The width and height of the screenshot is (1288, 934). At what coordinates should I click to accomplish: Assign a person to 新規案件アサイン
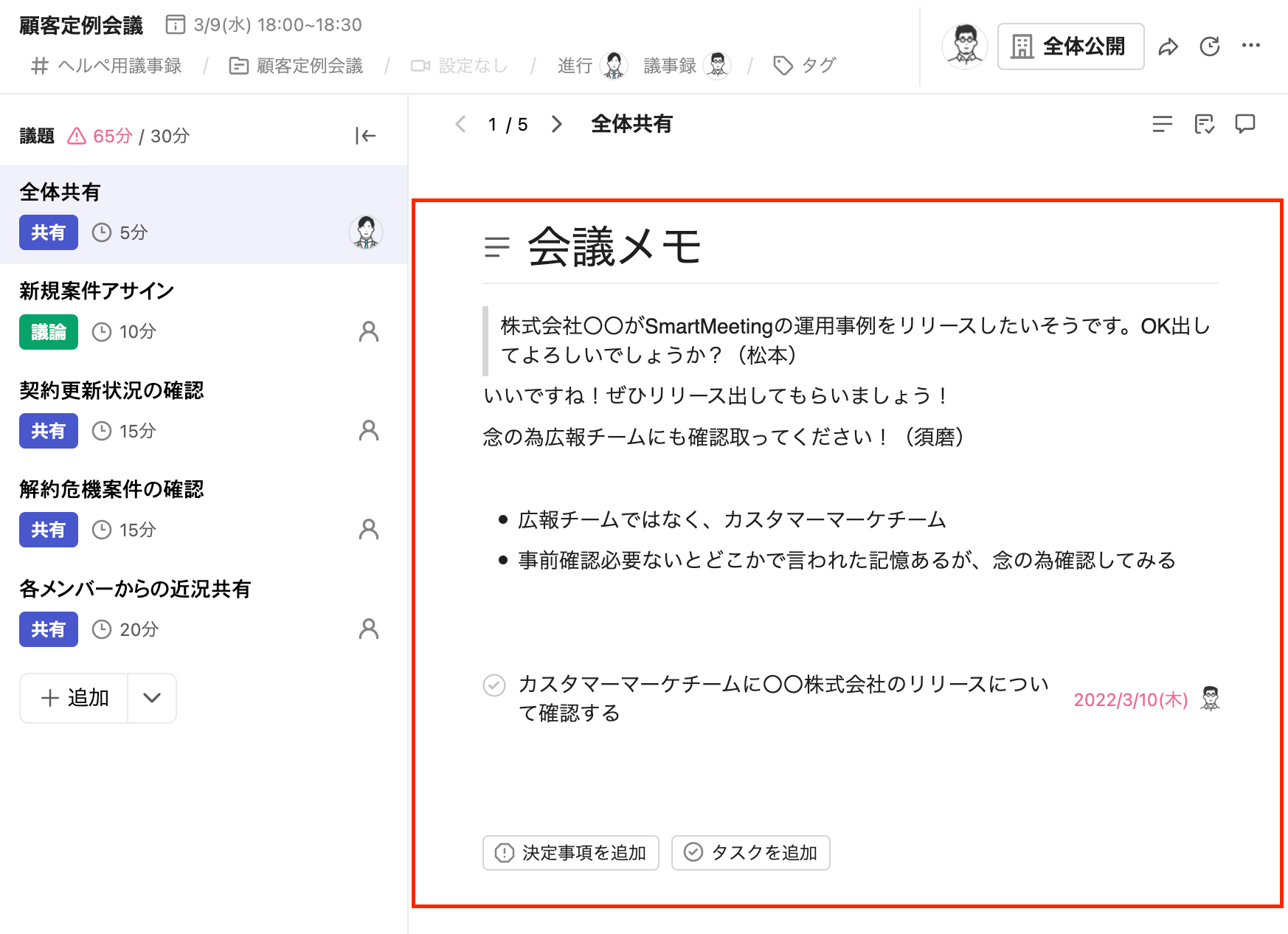click(x=369, y=332)
